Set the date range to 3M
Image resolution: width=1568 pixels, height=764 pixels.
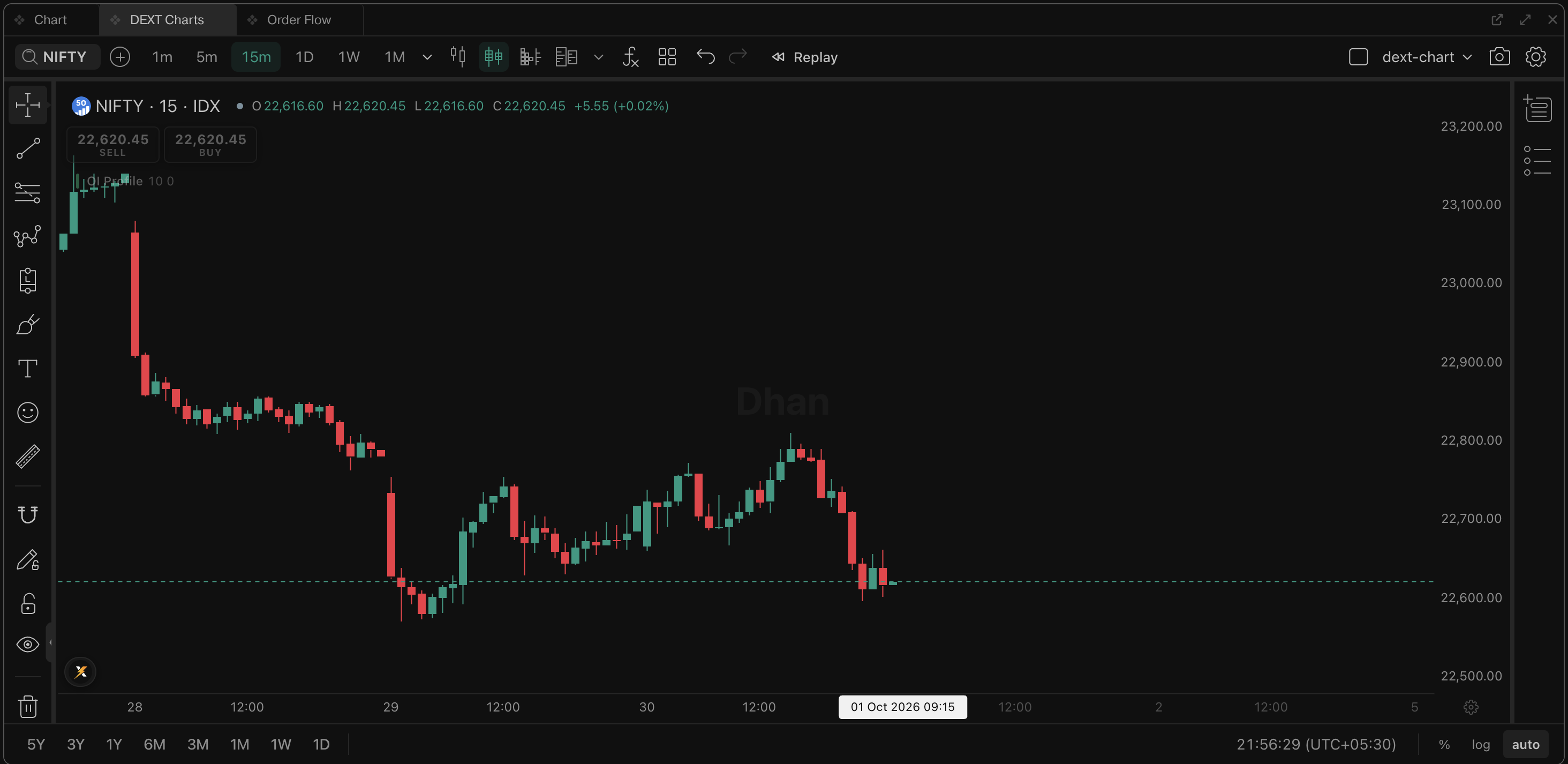click(x=198, y=745)
